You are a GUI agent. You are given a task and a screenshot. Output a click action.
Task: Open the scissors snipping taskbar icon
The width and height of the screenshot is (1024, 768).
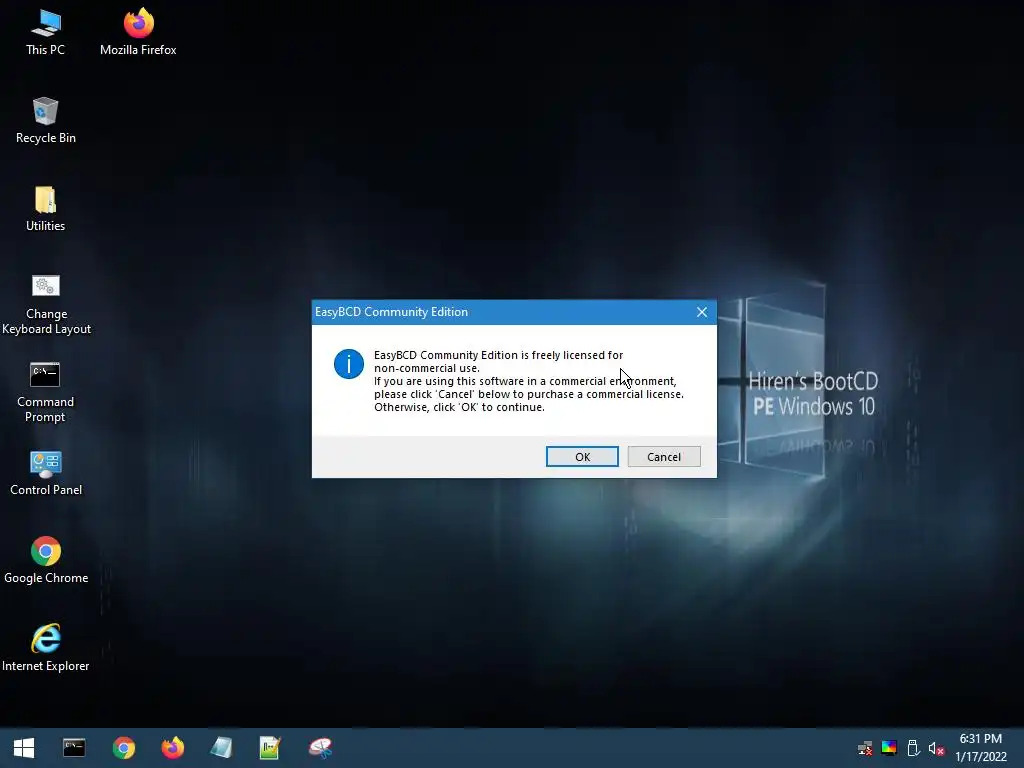(320, 748)
